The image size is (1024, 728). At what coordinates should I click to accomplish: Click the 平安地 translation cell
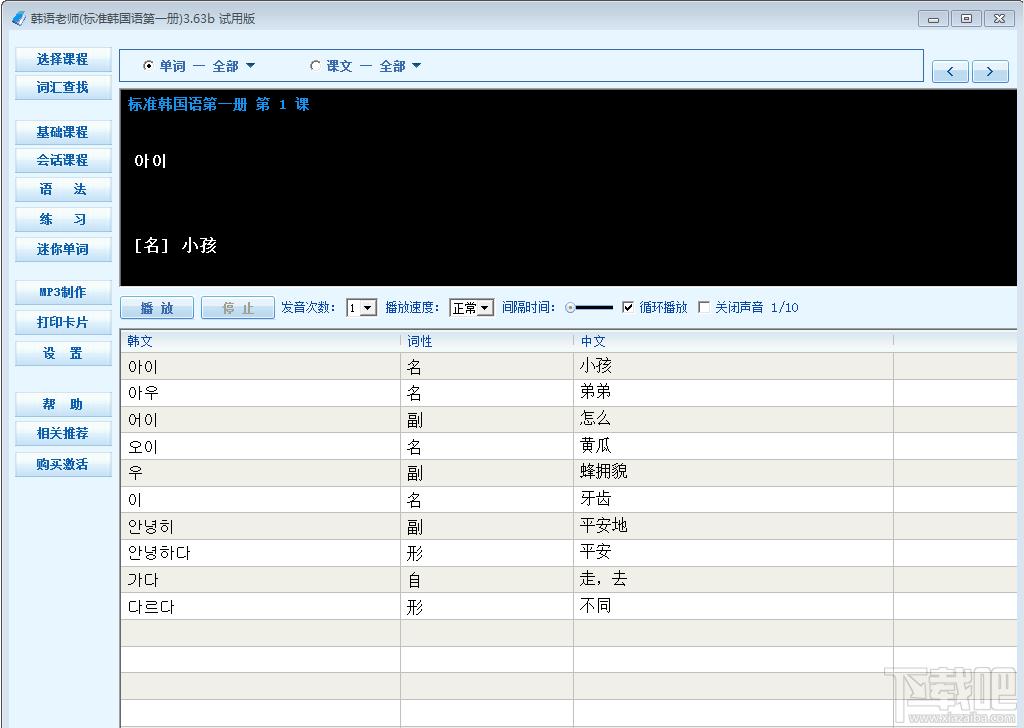coord(733,526)
